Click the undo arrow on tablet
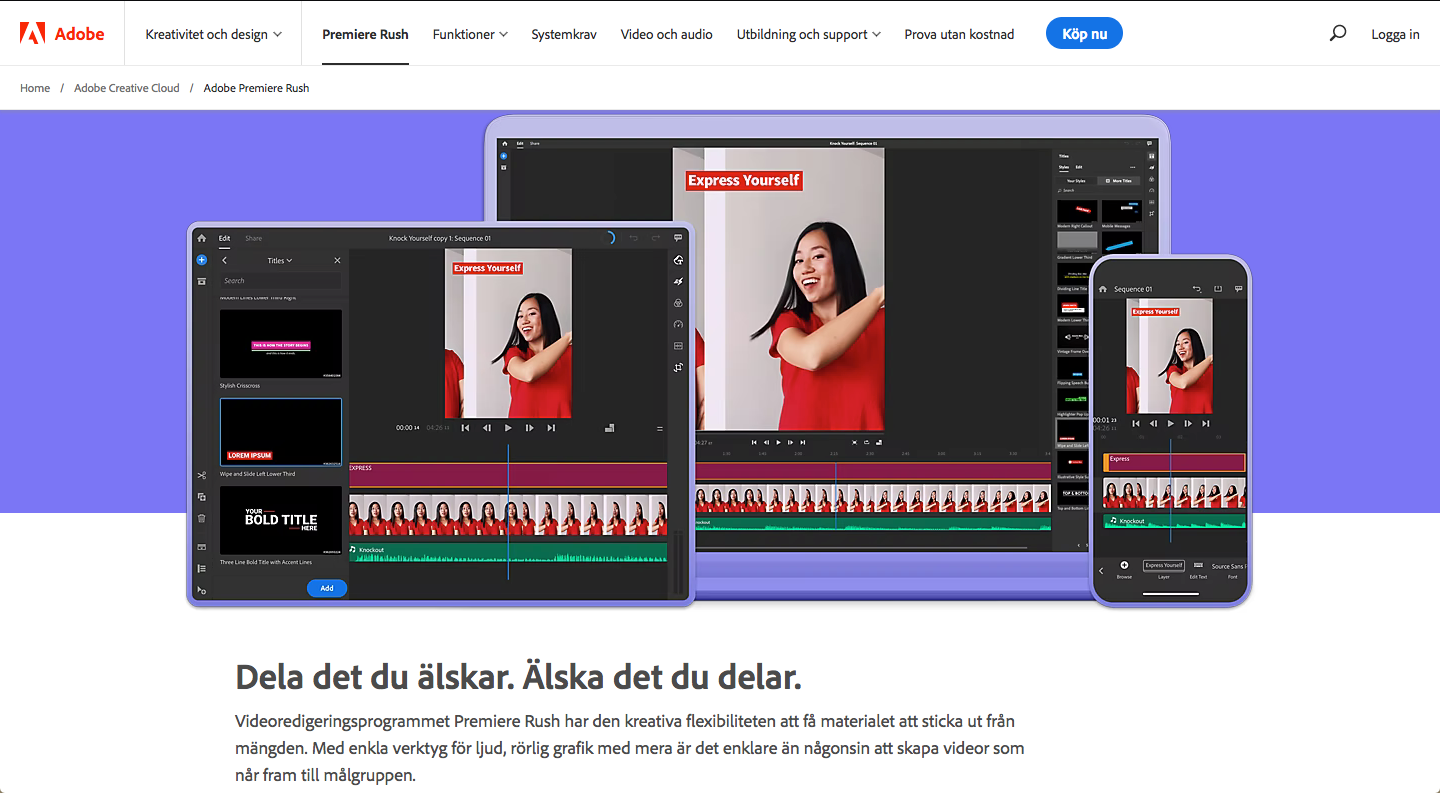This screenshot has height=793, width=1440. (x=633, y=238)
